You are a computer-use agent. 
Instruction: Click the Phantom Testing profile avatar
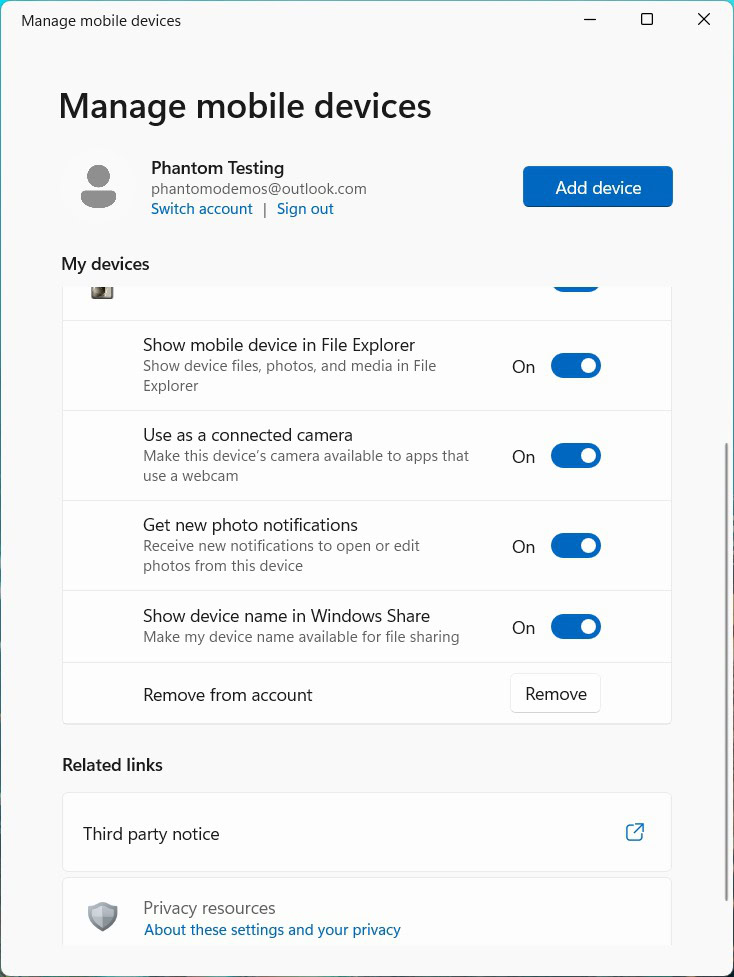click(98, 187)
